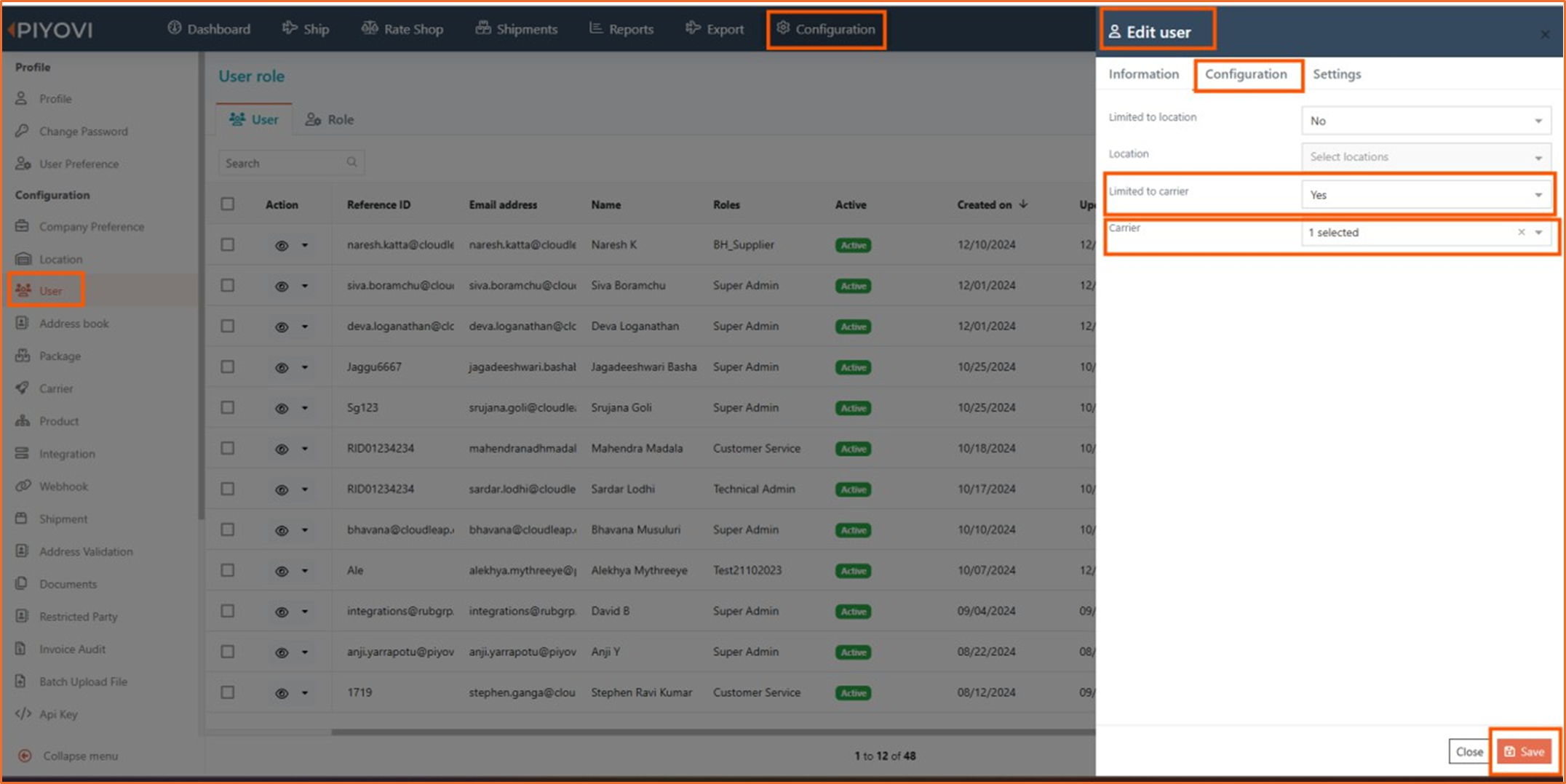Open the Role tab
1566x784 pixels.
pyautogui.click(x=330, y=119)
